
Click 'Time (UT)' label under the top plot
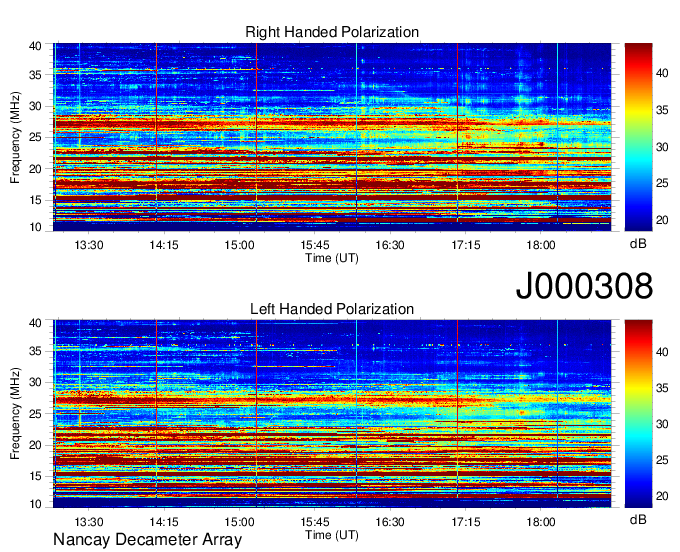tap(332, 258)
